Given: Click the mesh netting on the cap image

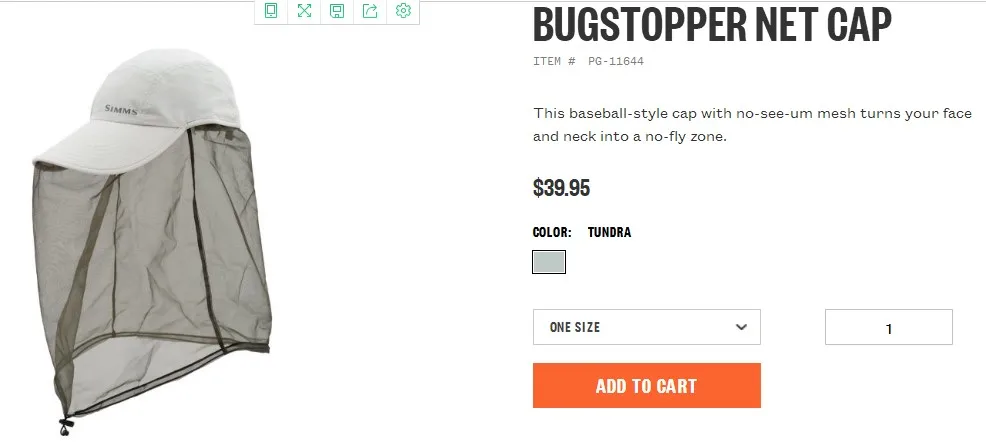Looking at the screenshot, I should pos(150,270).
